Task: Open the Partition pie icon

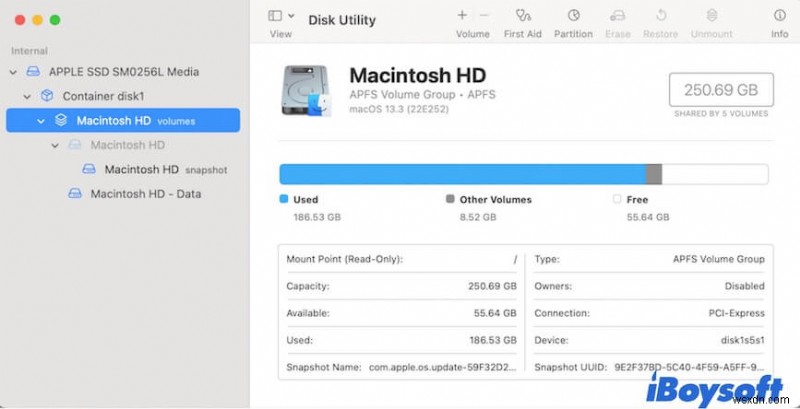Action: (x=573, y=15)
